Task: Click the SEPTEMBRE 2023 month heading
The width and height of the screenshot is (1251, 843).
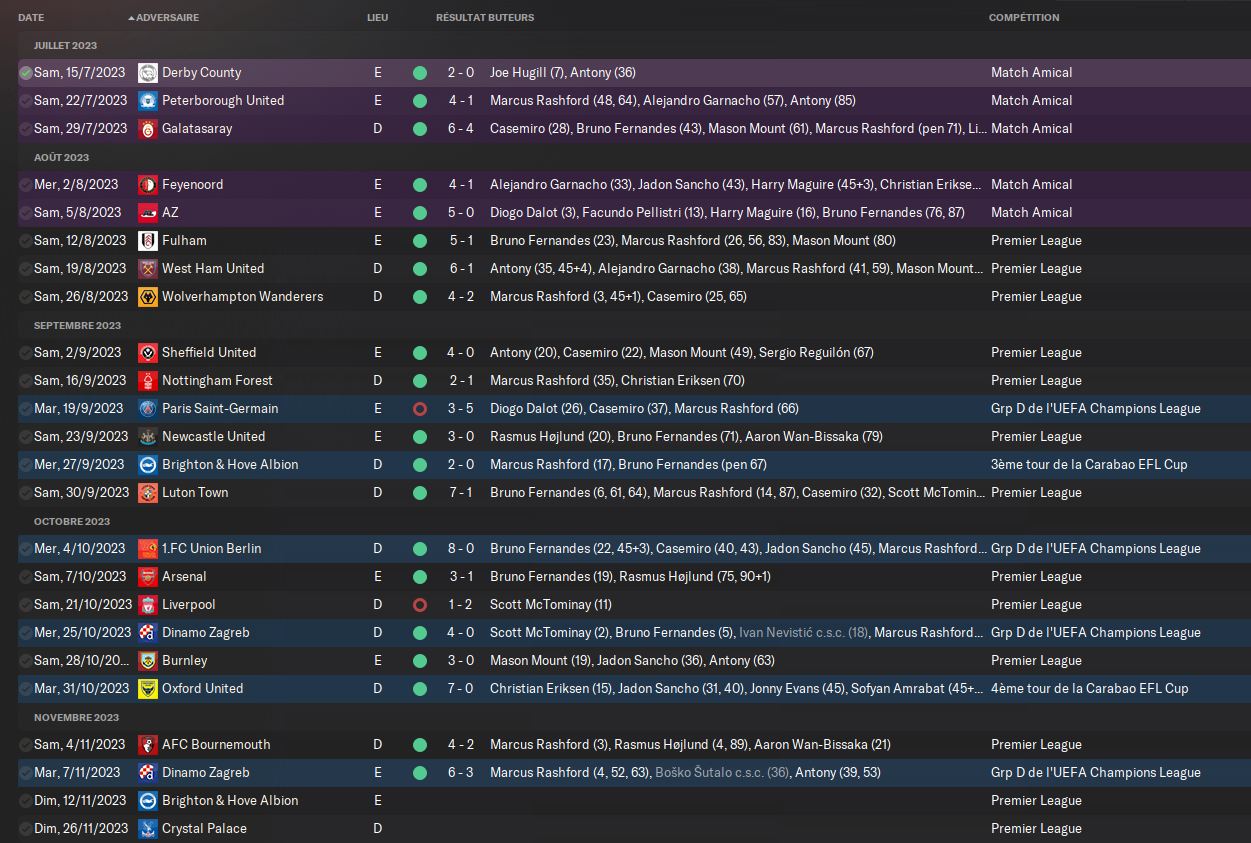Action: [77, 326]
